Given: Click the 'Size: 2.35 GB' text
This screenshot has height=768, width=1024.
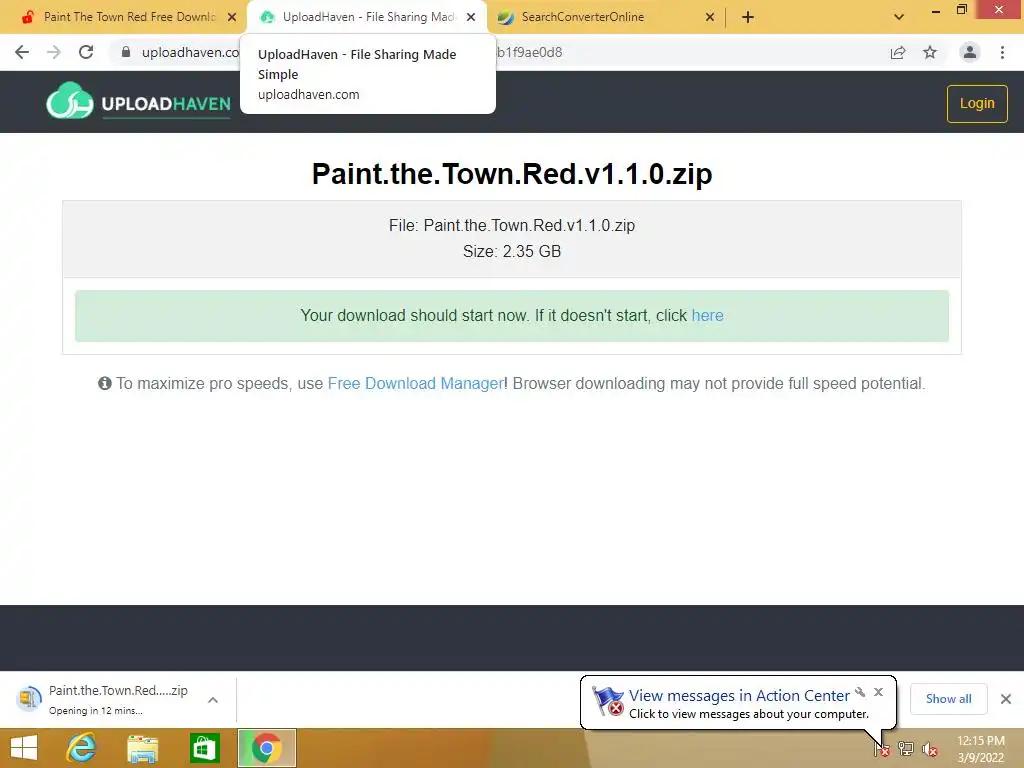Looking at the screenshot, I should point(512,251).
